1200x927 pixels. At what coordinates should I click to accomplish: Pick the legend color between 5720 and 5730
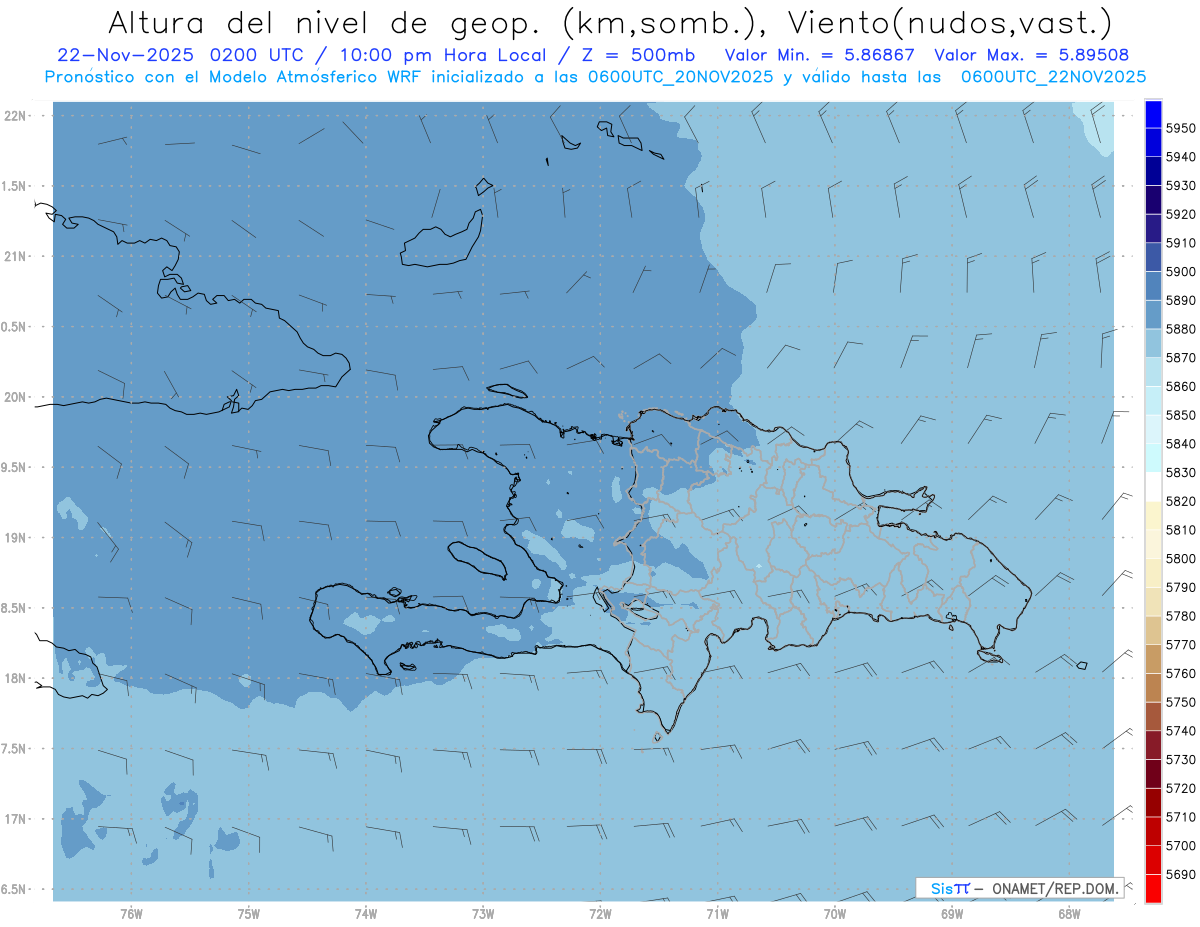click(1153, 774)
